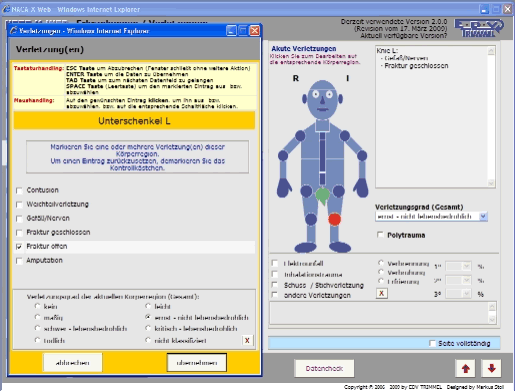Select the red left knee on body figure
515x391 pixels.
pos(334,219)
